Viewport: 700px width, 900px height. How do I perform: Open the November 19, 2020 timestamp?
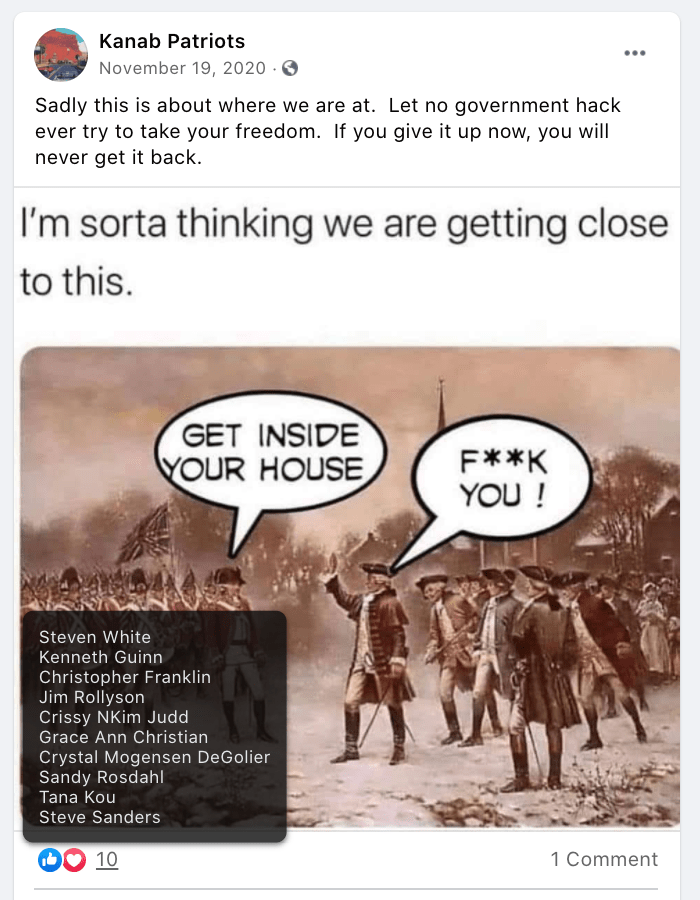click(x=182, y=68)
